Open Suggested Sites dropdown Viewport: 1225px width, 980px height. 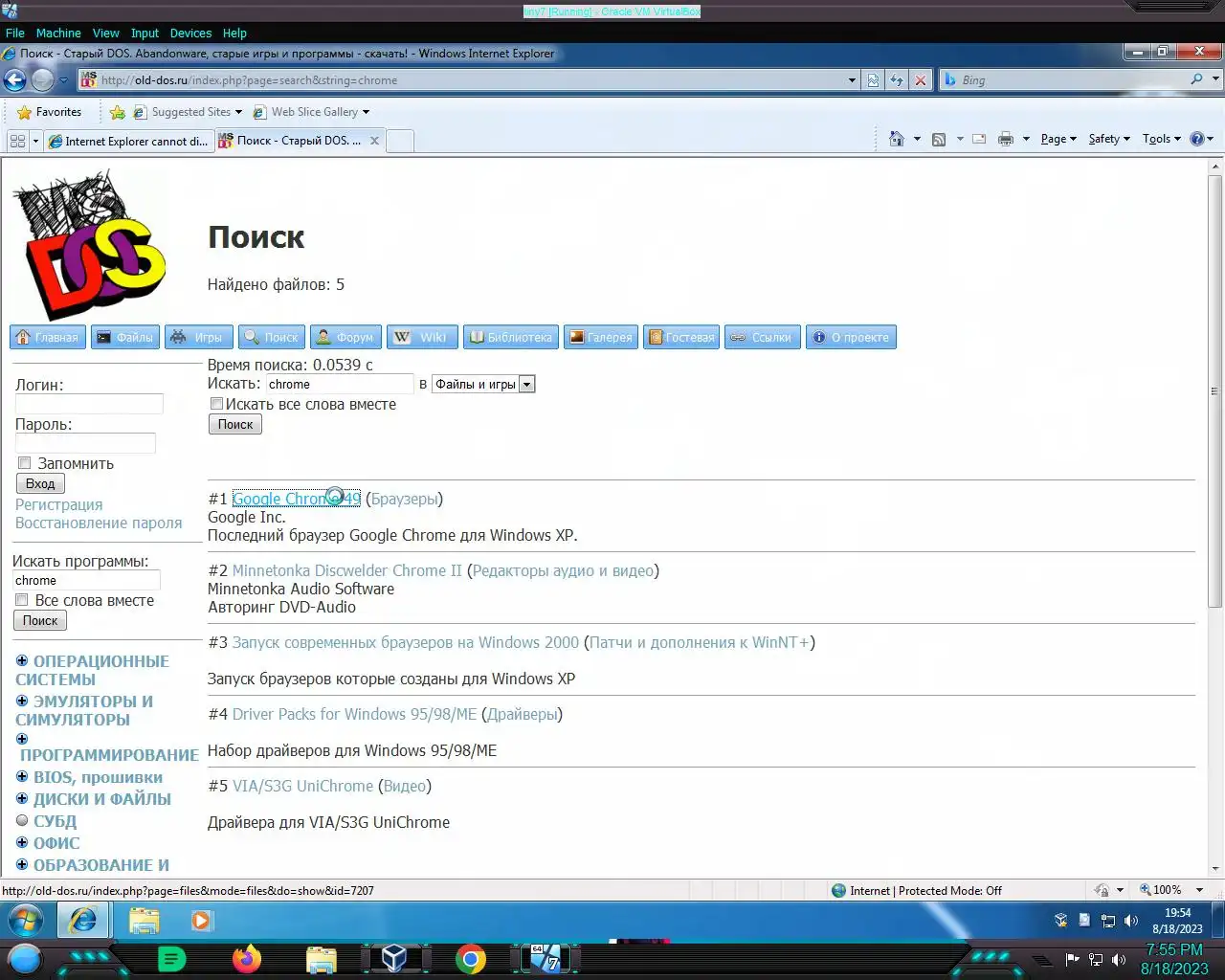[x=188, y=112]
